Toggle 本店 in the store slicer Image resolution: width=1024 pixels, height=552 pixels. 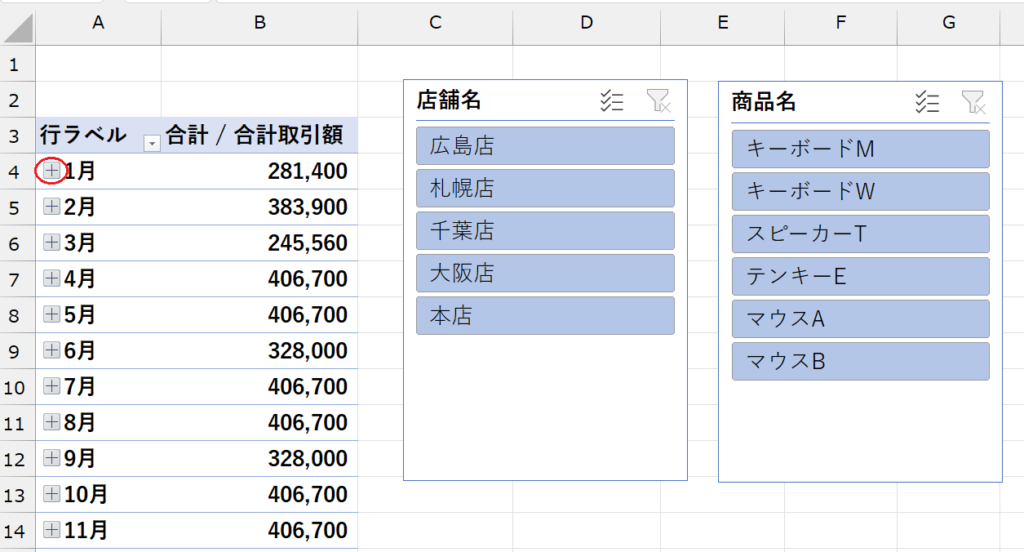pos(545,316)
